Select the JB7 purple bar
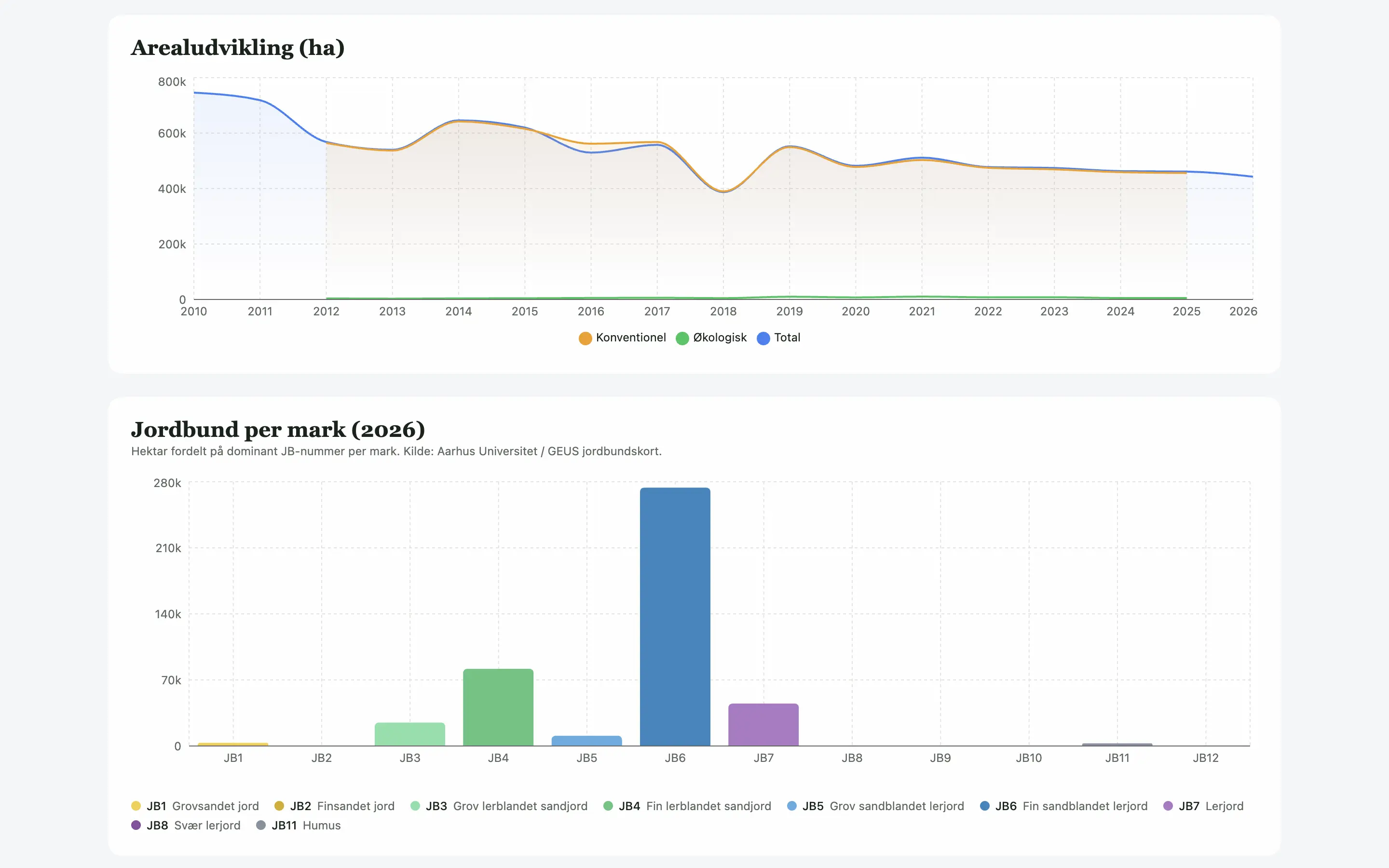Screen dimensions: 1389x868 pos(763,724)
